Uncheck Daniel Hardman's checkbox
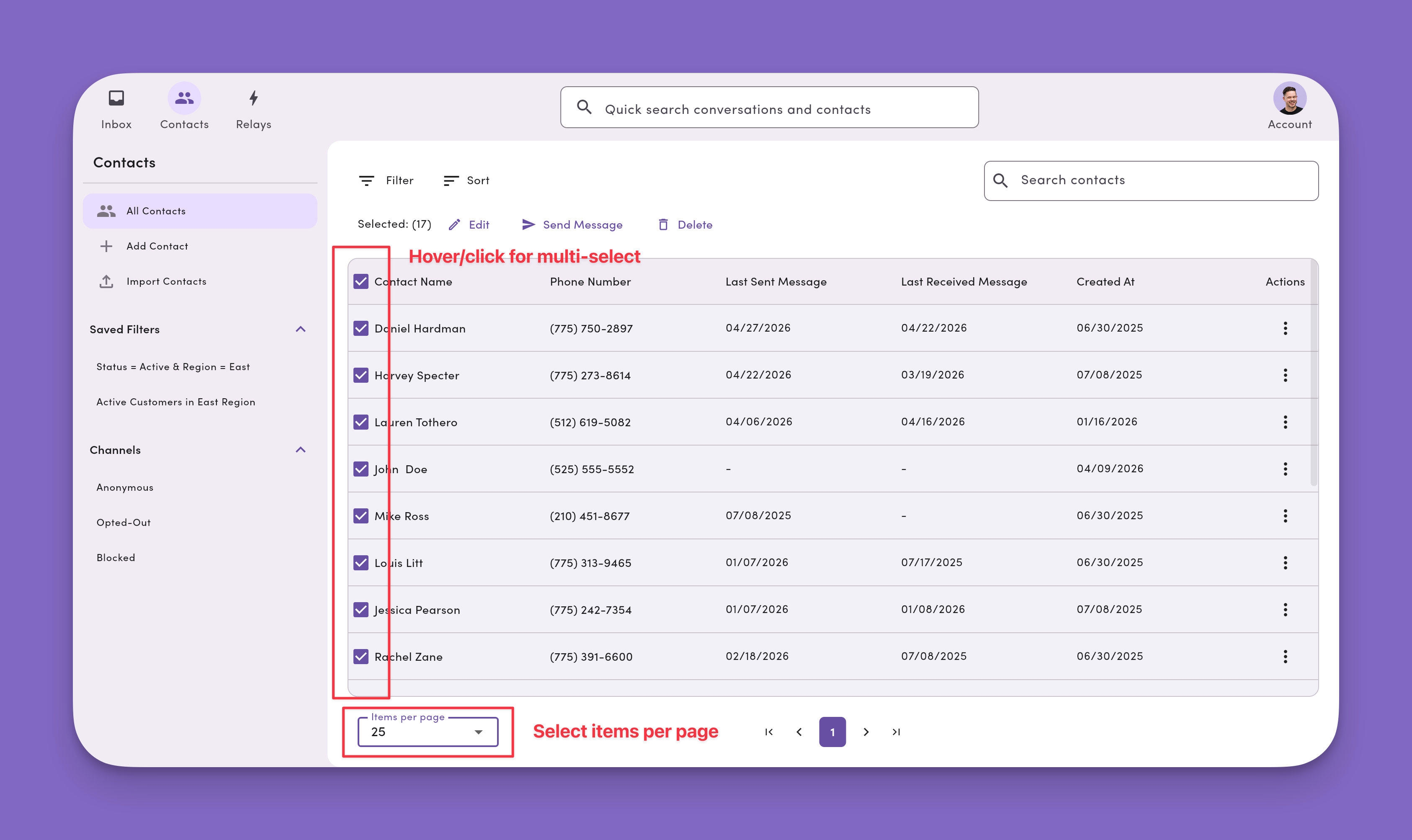This screenshot has height=840, width=1412. (x=361, y=328)
